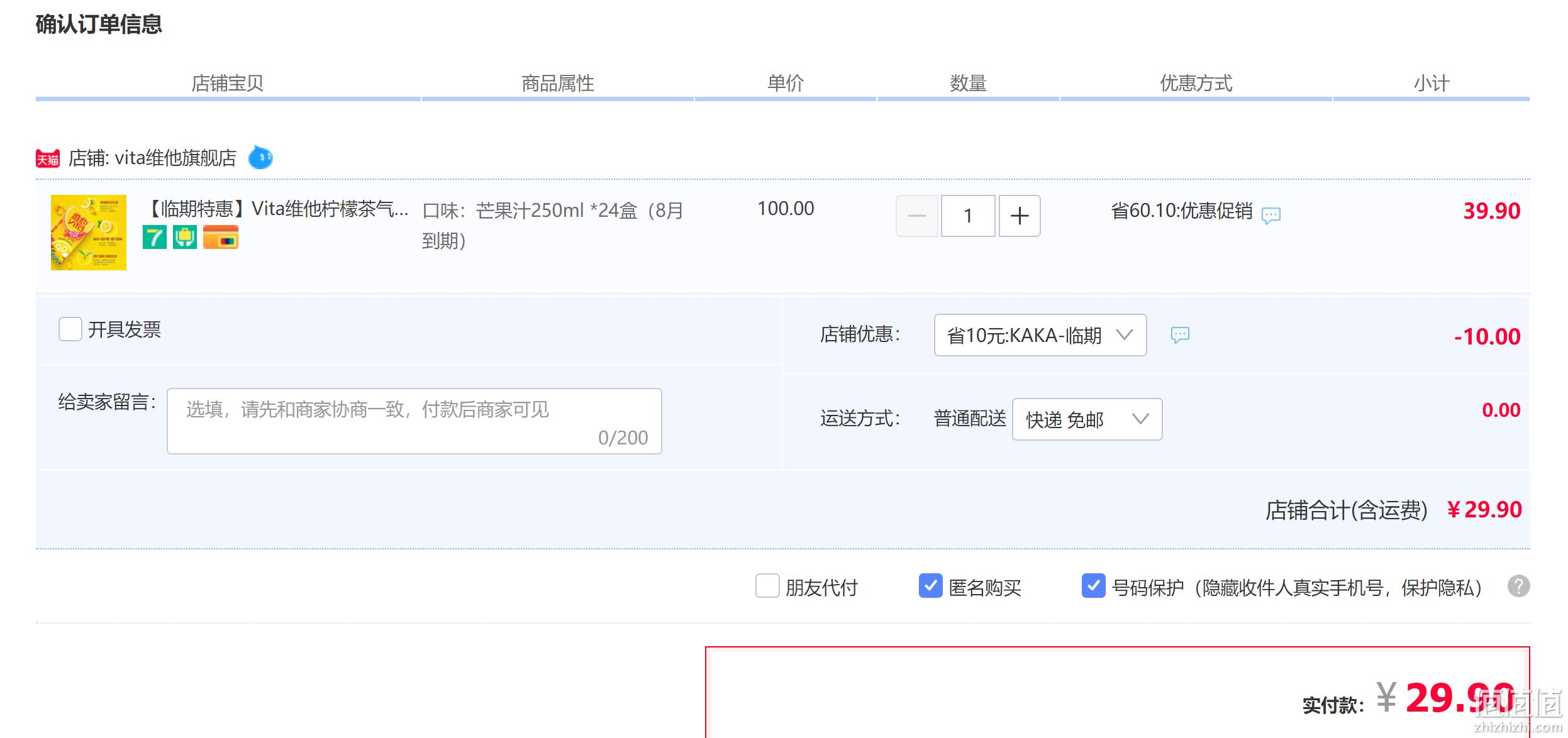Enable the 开具发票 checkbox
Image resolution: width=1568 pixels, height=738 pixels.
pyautogui.click(x=70, y=329)
